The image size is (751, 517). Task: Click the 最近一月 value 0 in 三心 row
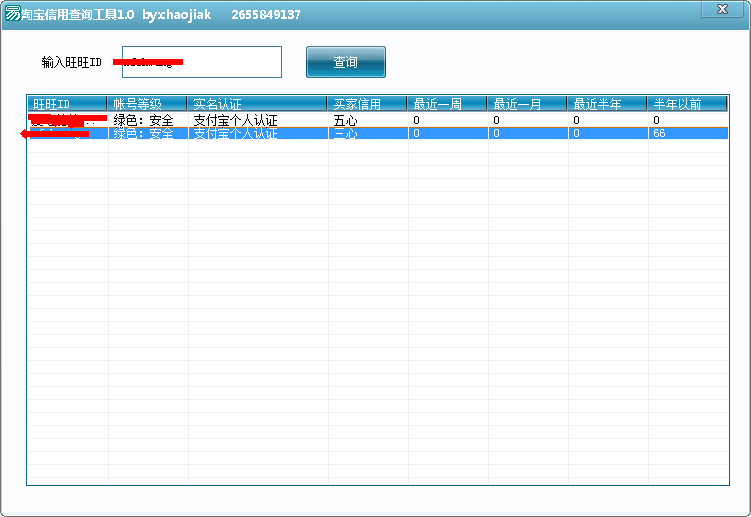pos(496,133)
